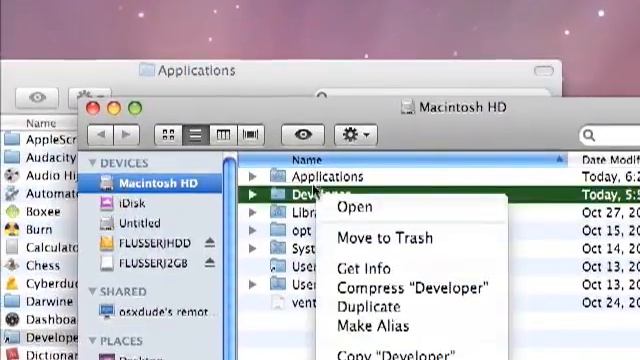Select Darwine in Applications window

(49, 301)
